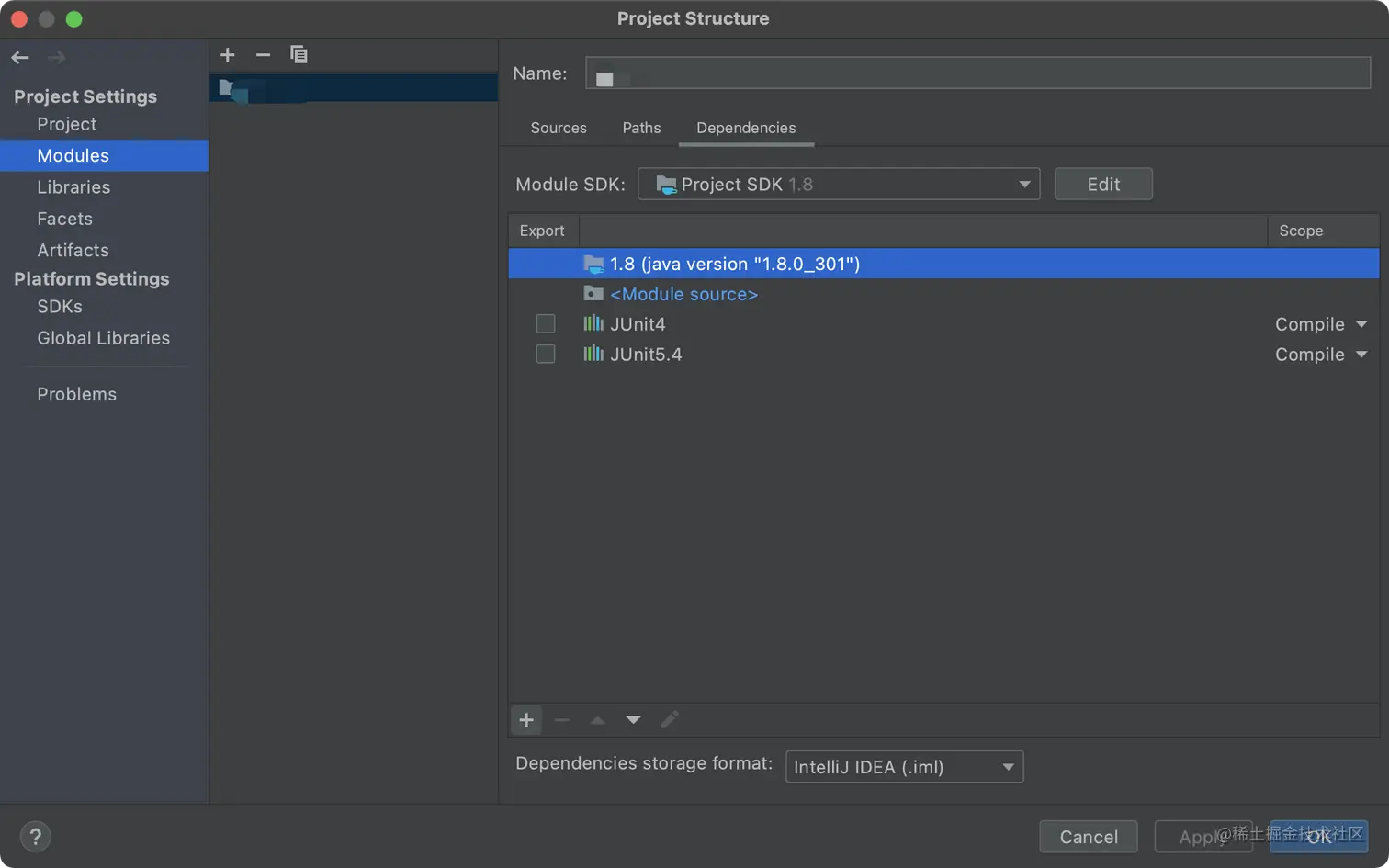Move dependency down with arrow icon
The height and width of the screenshot is (868, 1389).
pos(633,720)
